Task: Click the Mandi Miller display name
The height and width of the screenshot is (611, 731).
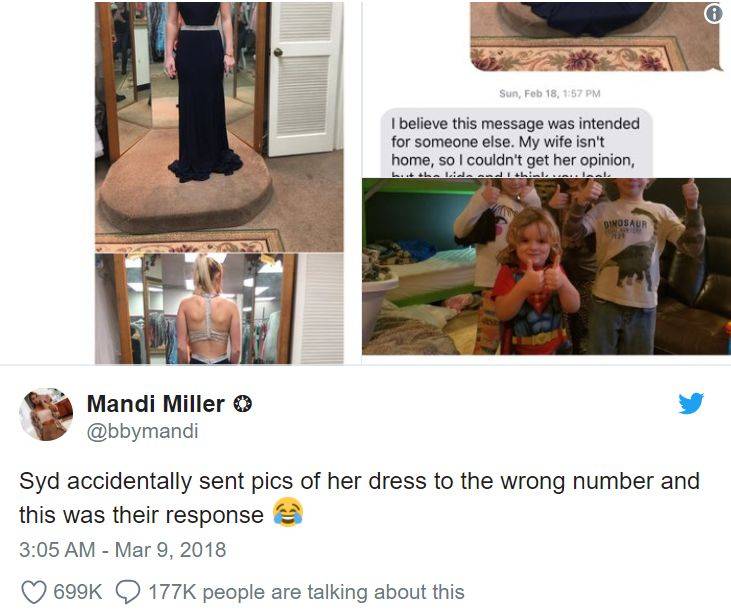Action: click(156, 404)
